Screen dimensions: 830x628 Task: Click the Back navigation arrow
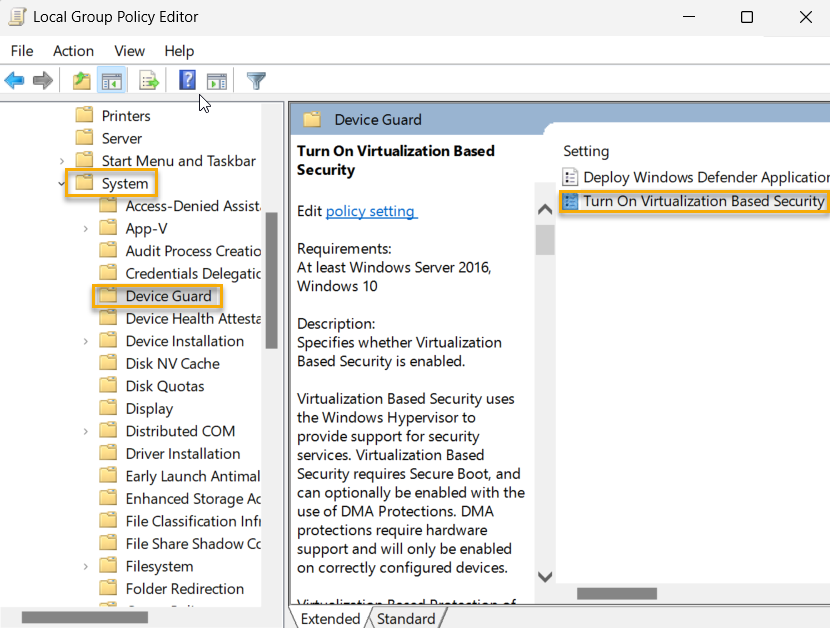point(14,80)
